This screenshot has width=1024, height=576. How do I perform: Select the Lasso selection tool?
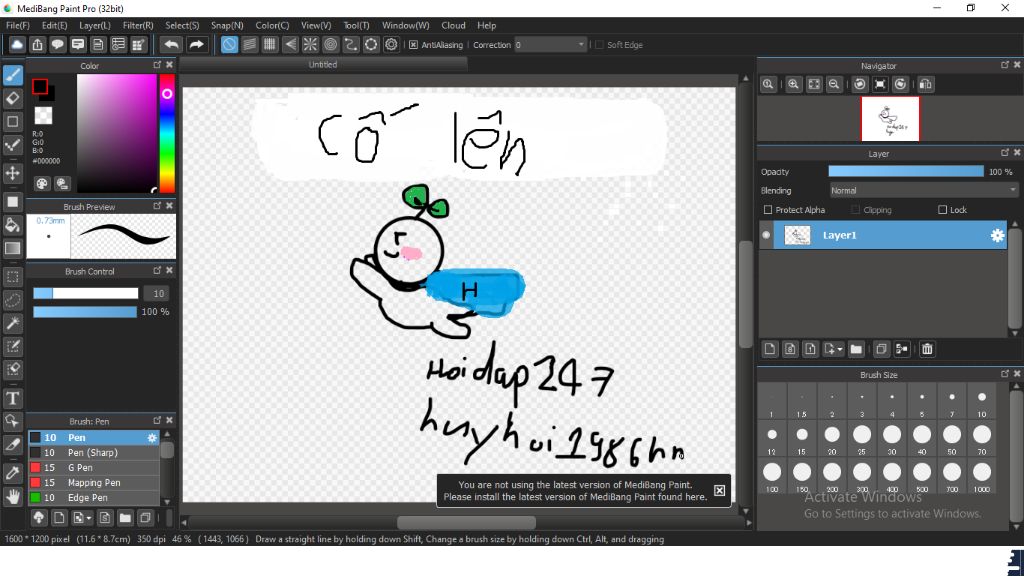click(x=12, y=300)
